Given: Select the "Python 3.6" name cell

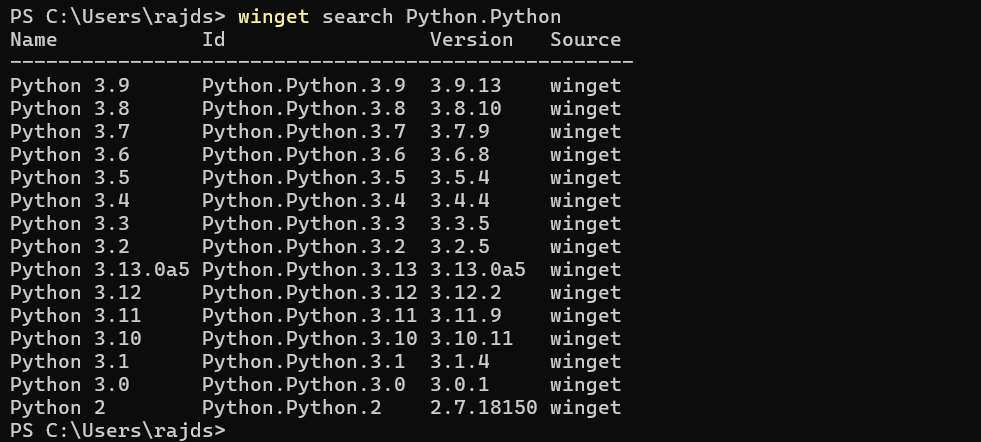Looking at the screenshot, I should [x=69, y=155].
